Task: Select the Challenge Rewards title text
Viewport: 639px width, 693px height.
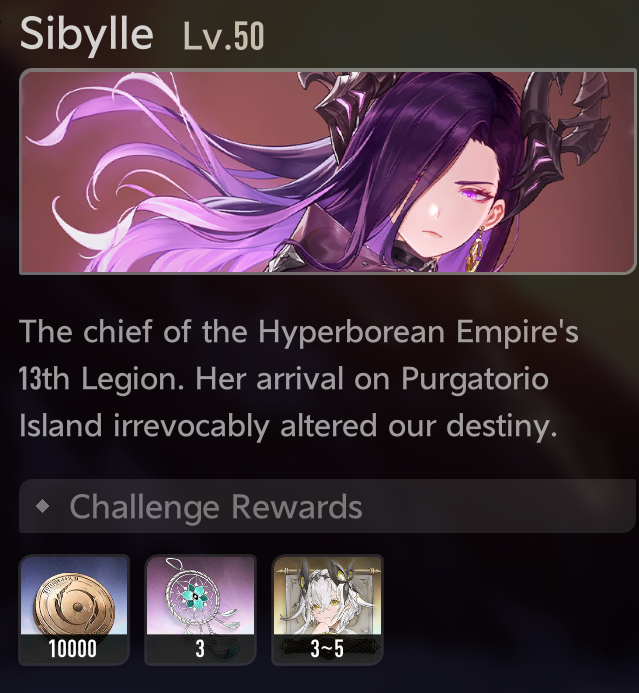Action: pos(216,506)
